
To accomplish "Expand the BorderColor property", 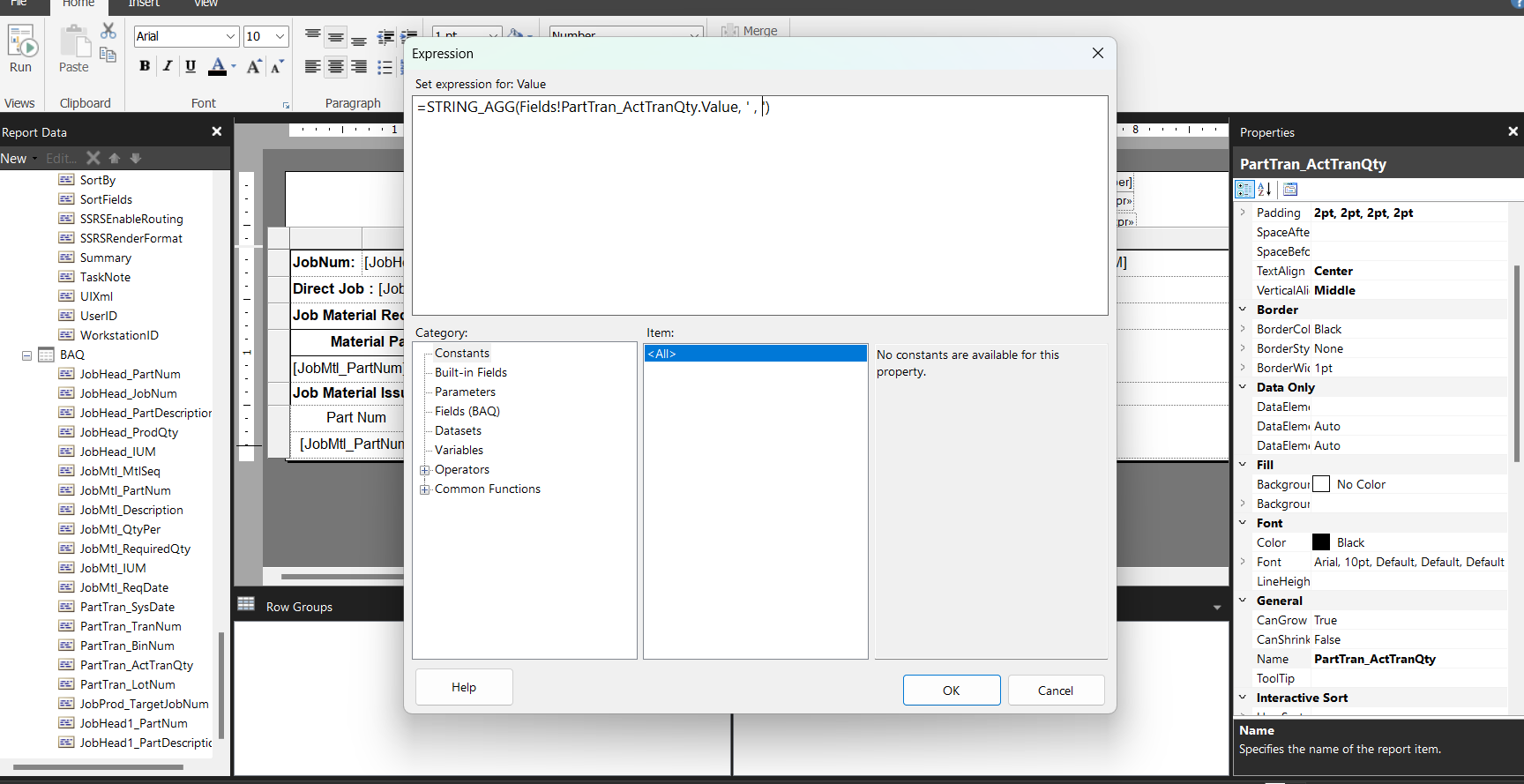I will (x=1243, y=329).
